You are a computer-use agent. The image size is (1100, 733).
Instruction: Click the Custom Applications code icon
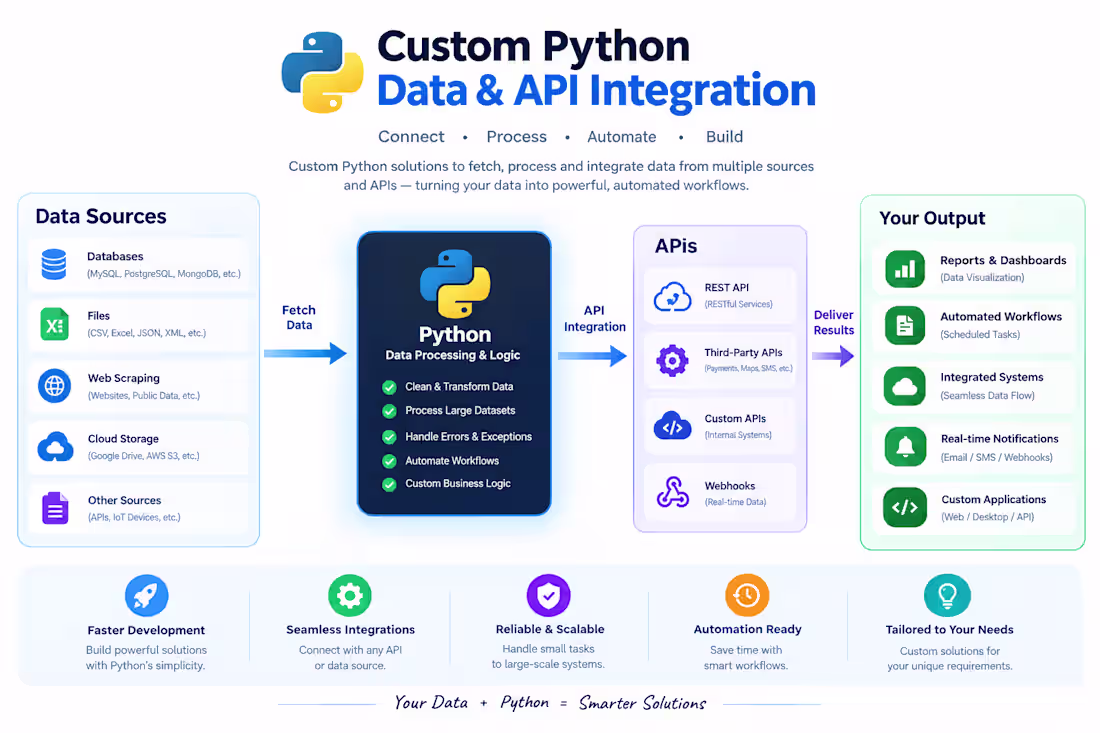905,507
